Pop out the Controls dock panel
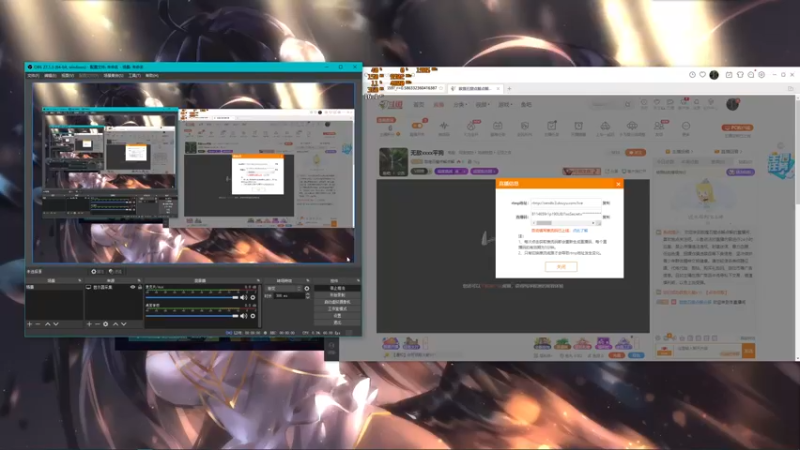 pos(358,281)
